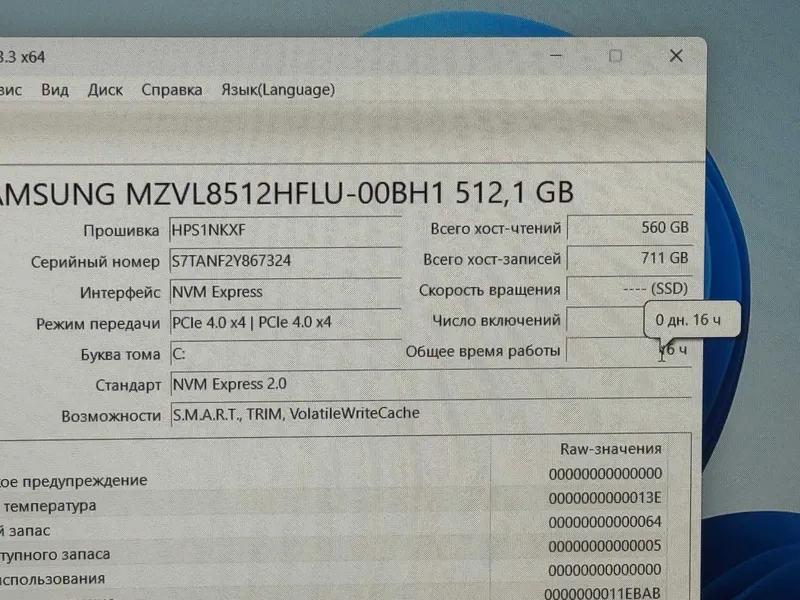Minimize the CrystalDiskInfo window
800x600 pixels.
pos(556,55)
